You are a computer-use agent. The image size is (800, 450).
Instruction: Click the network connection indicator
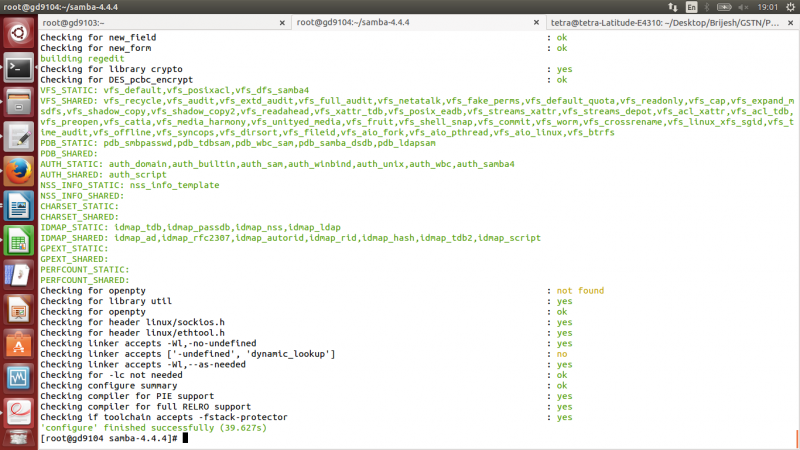pos(673,7)
